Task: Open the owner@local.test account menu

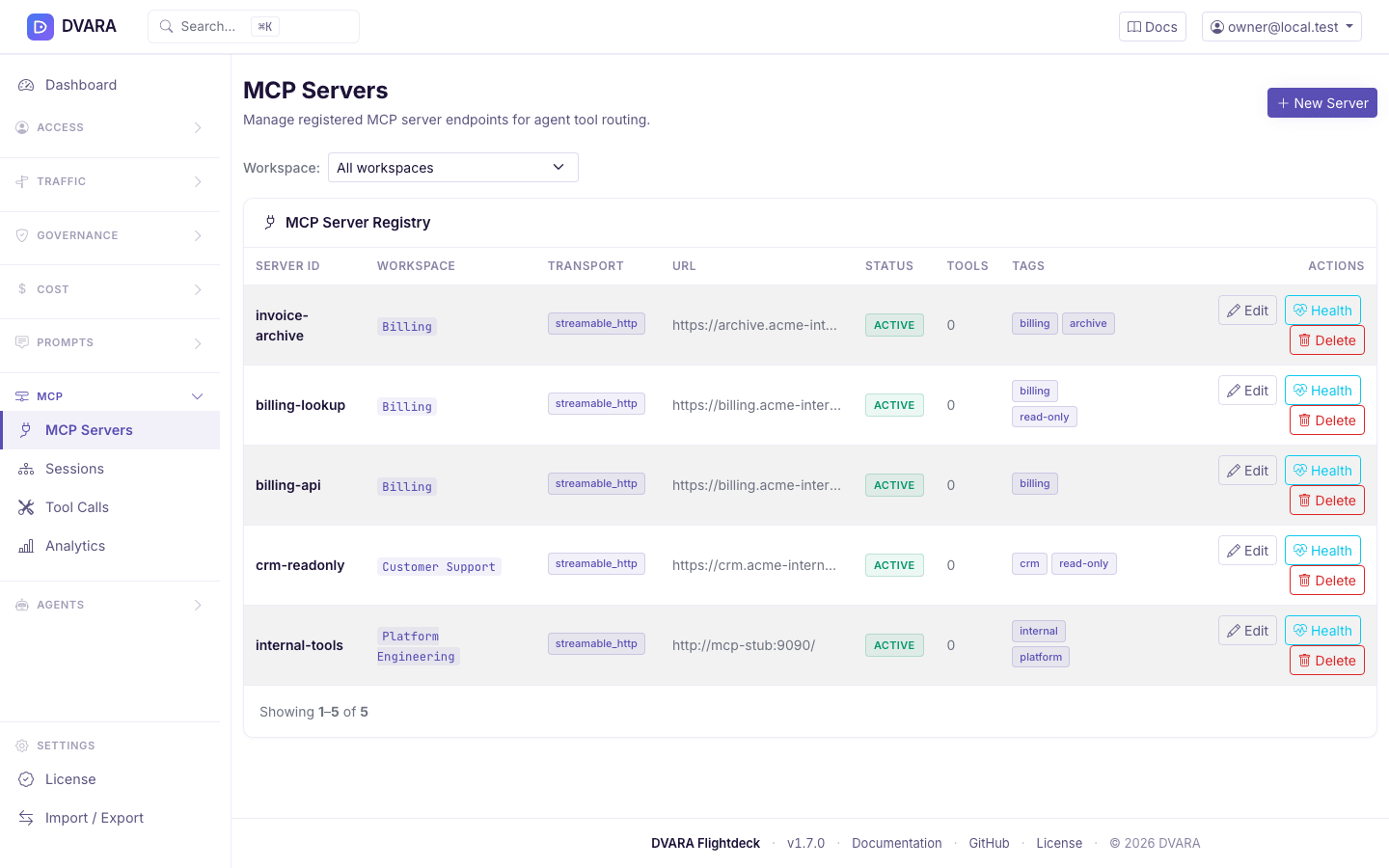Action: (x=1281, y=27)
